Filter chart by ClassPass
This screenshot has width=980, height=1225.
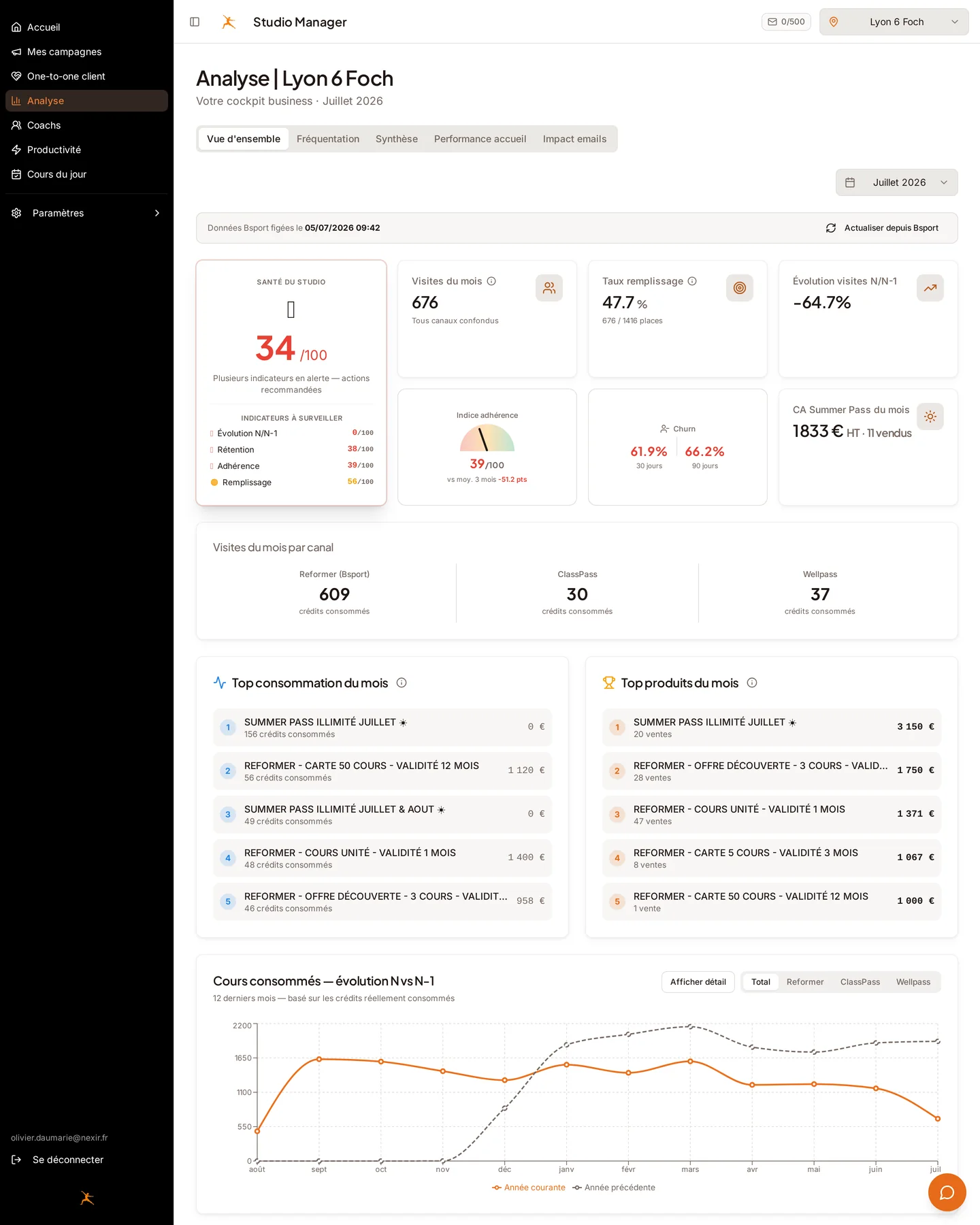click(x=860, y=982)
